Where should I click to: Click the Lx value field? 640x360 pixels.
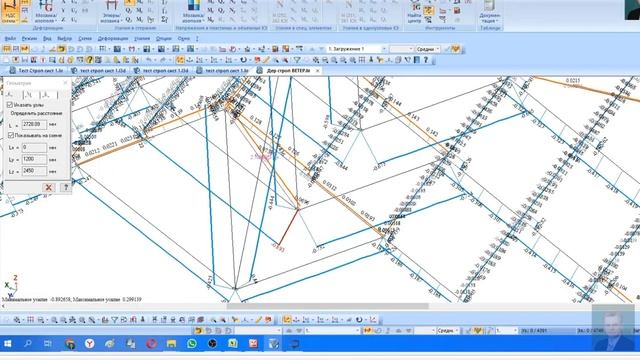(34, 147)
